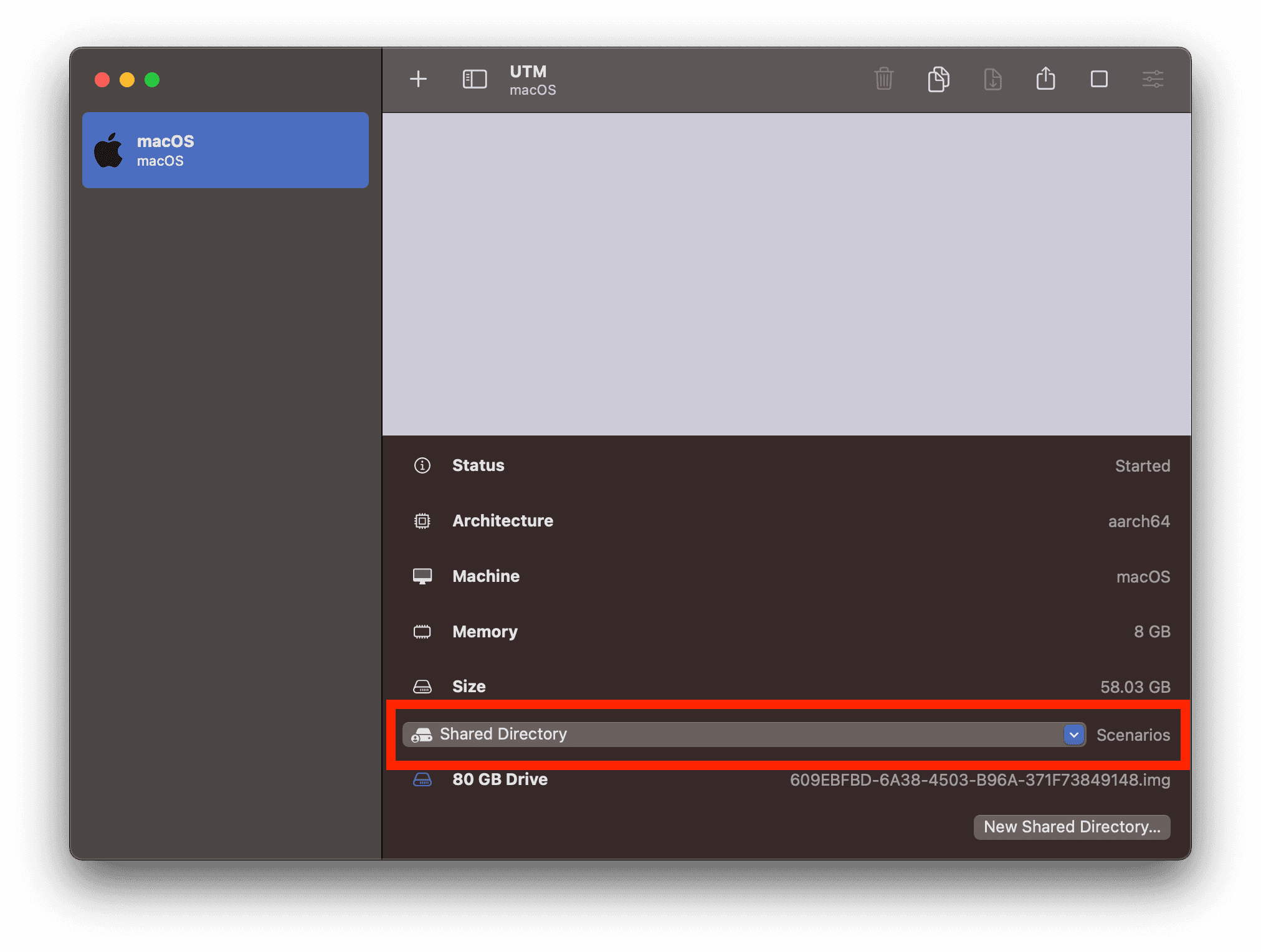
Task: Click the CPU chip icon next to Architecture
Action: tap(423, 521)
